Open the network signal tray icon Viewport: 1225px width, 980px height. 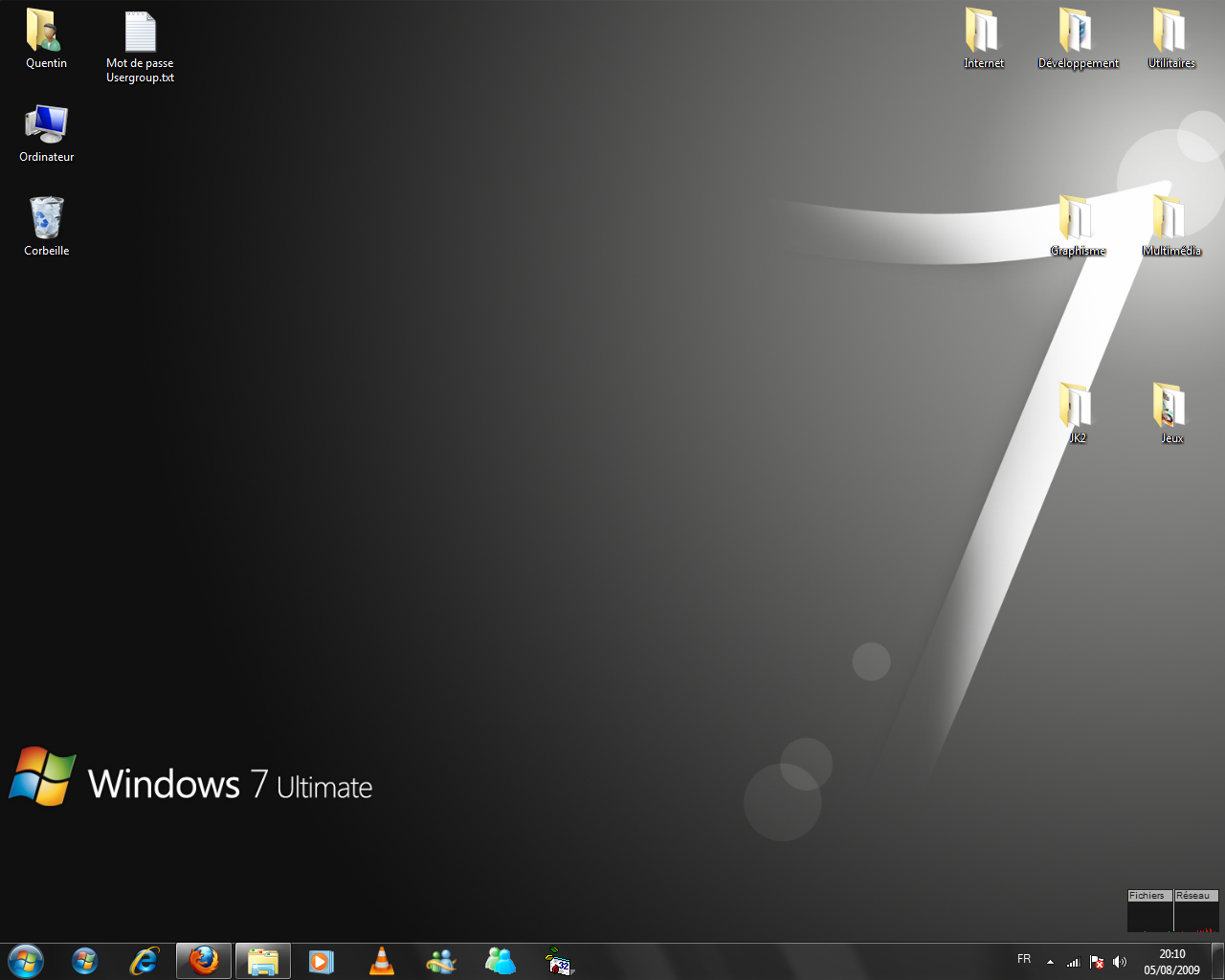click(x=1074, y=962)
